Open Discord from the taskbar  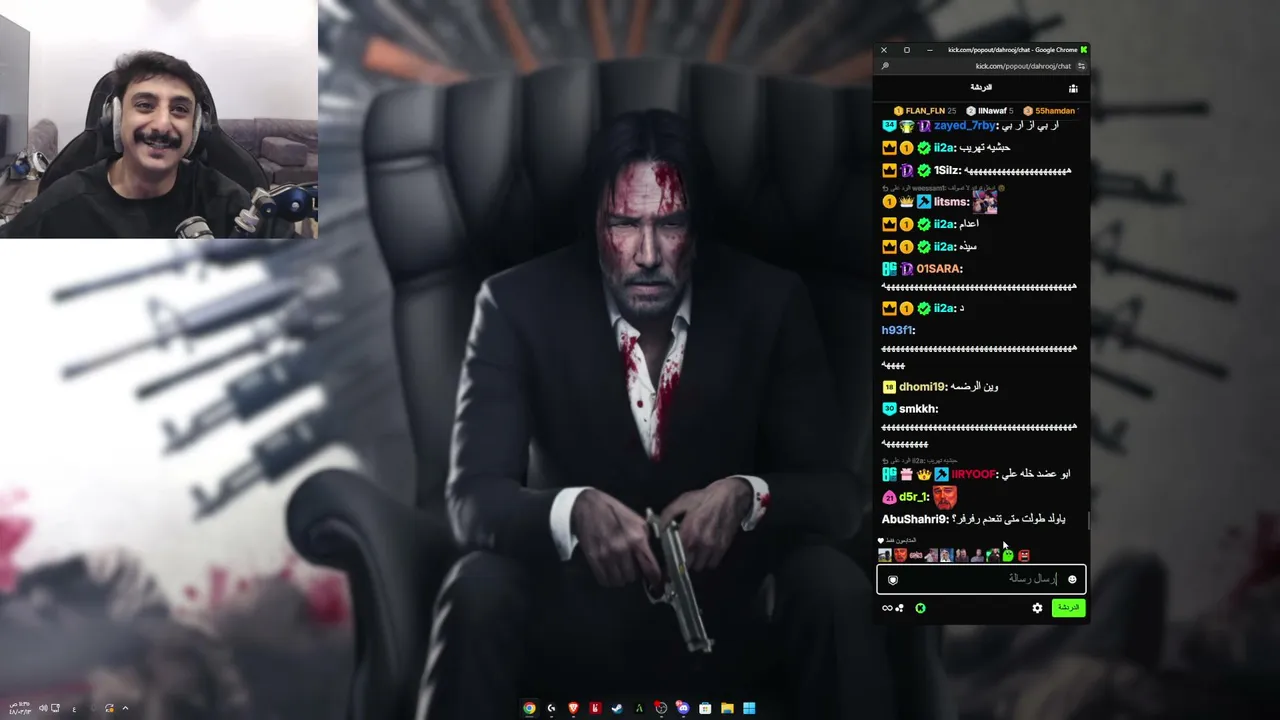(x=683, y=708)
